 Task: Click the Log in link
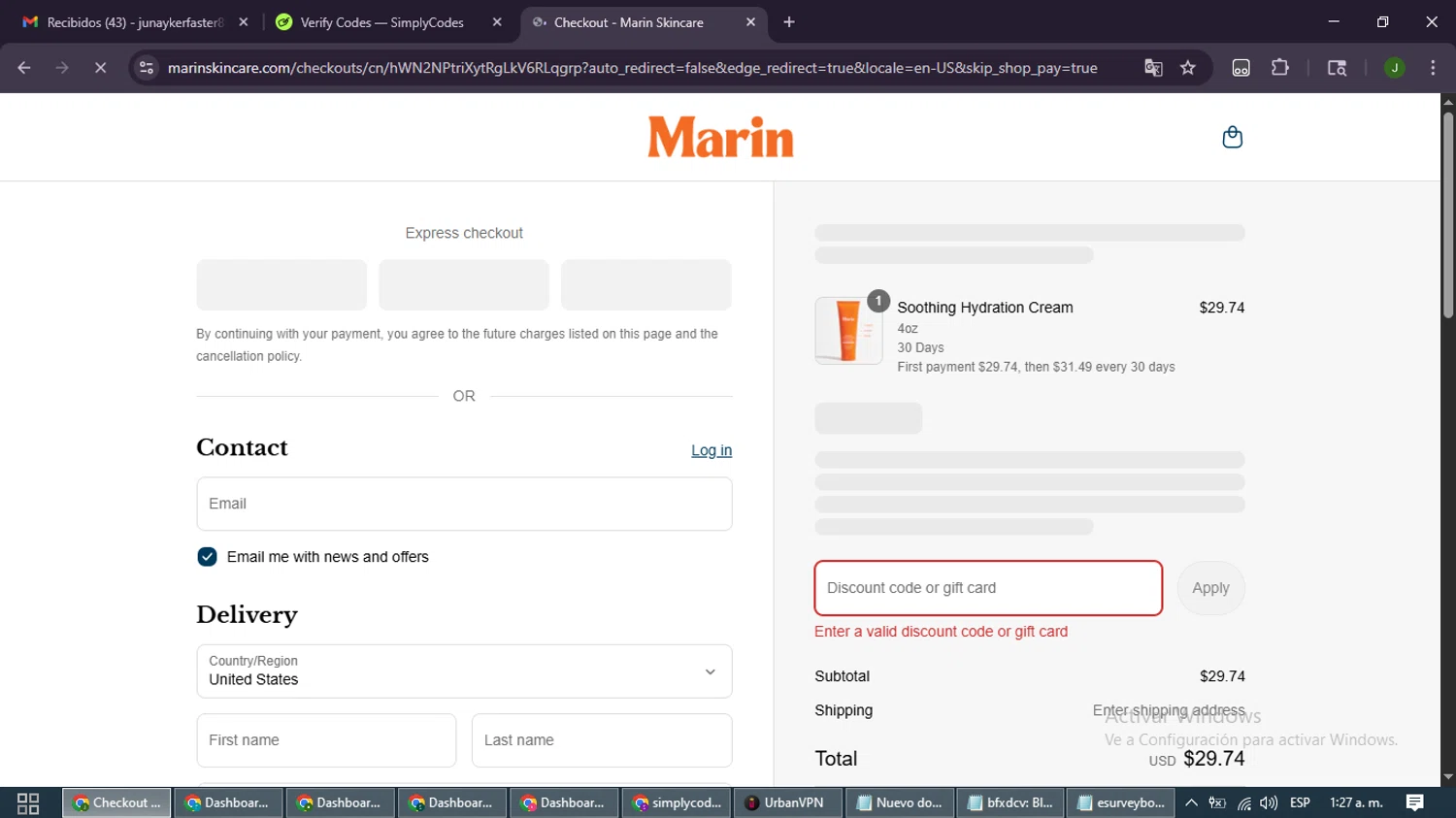(x=711, y=450)
